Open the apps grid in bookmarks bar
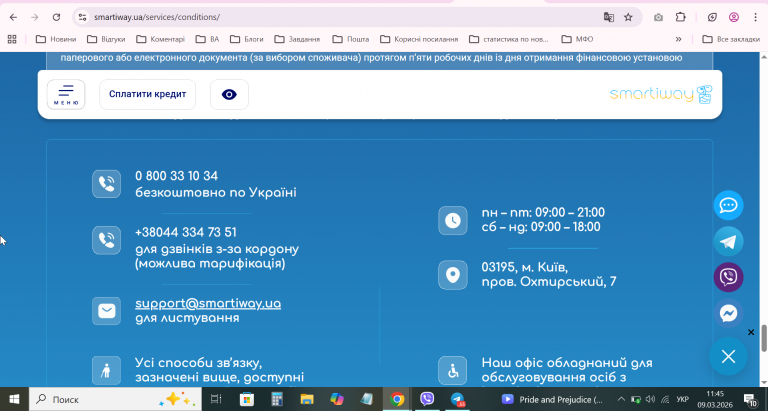This screenshot has height=411, width=768. point(12,39)
